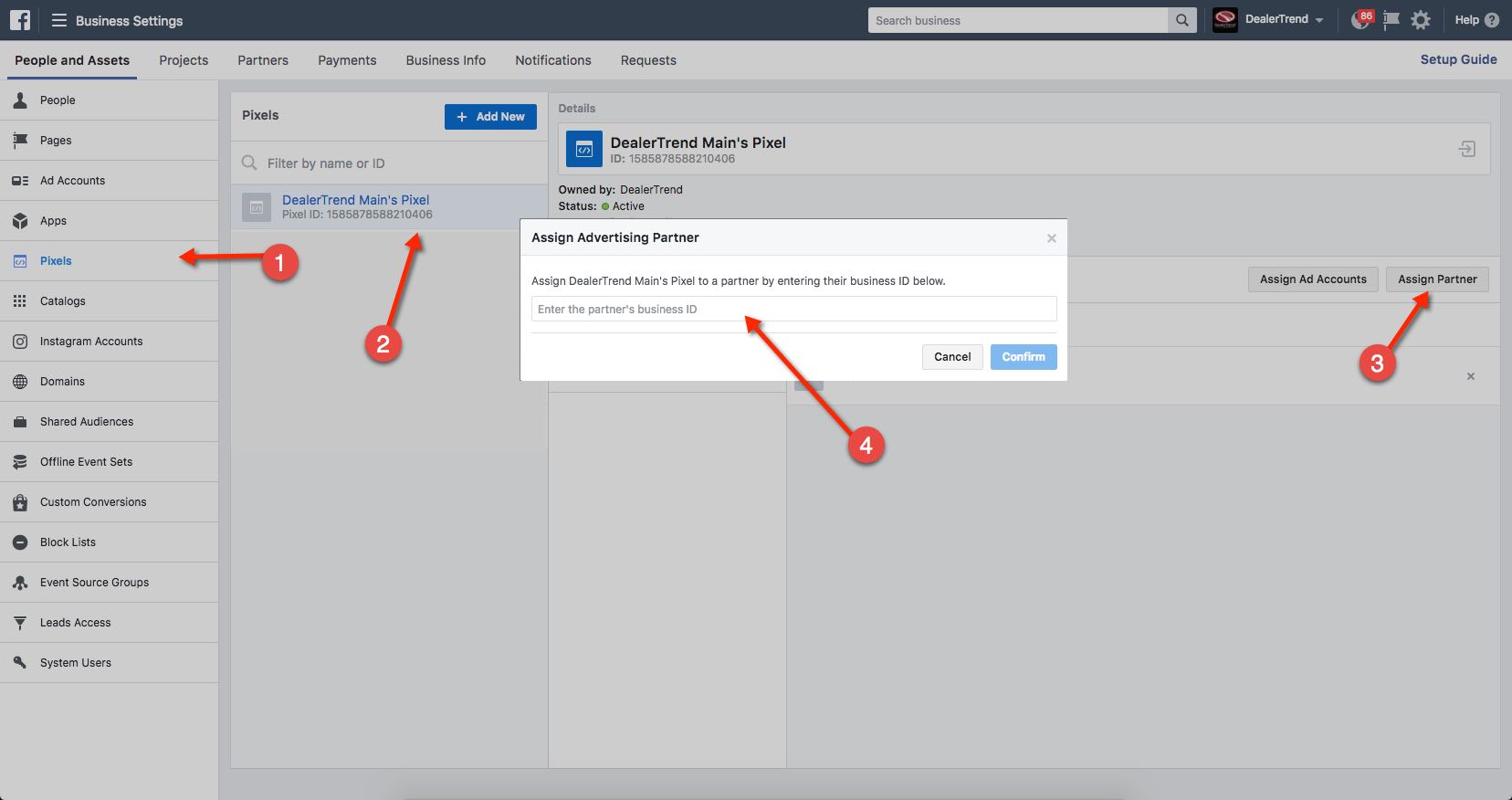Viewport: 1512px width, 800px height.
Task: Open Shared Audiences in sidebar
Action: [109, 422]
